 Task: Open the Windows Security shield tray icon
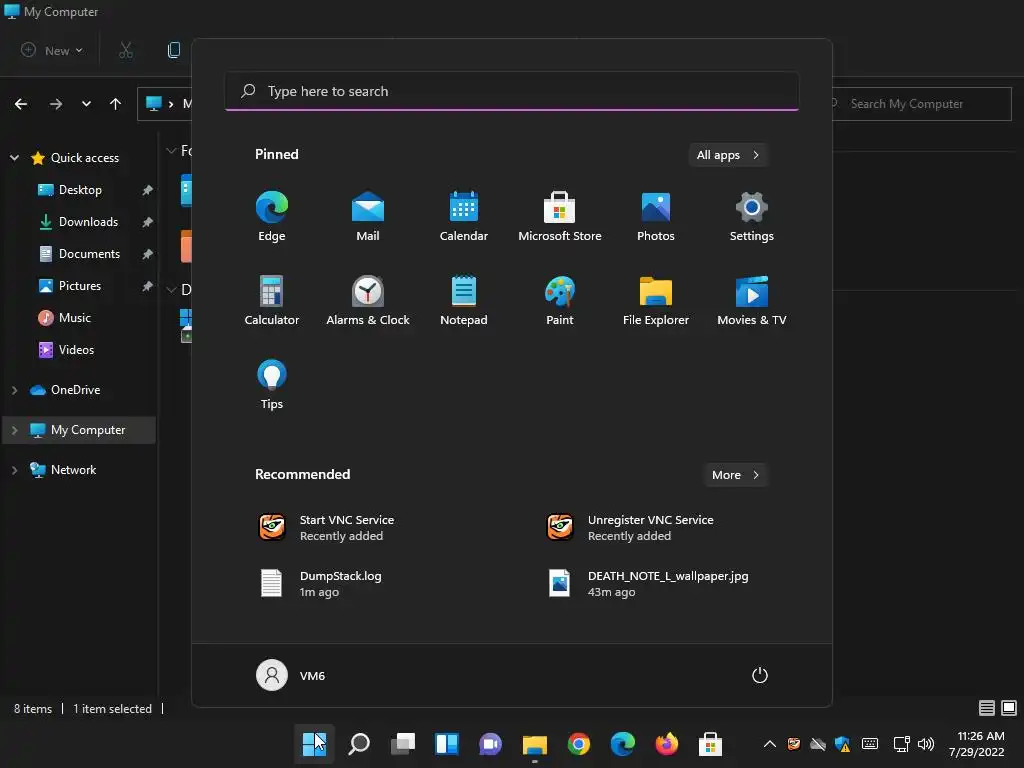842,744
